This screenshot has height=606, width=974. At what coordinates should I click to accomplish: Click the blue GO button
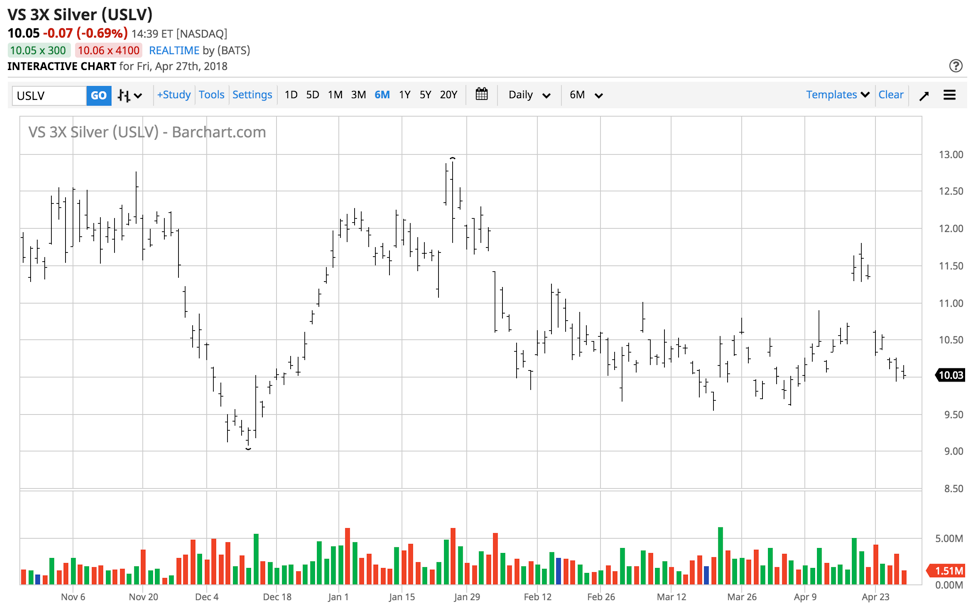(99, 96)
